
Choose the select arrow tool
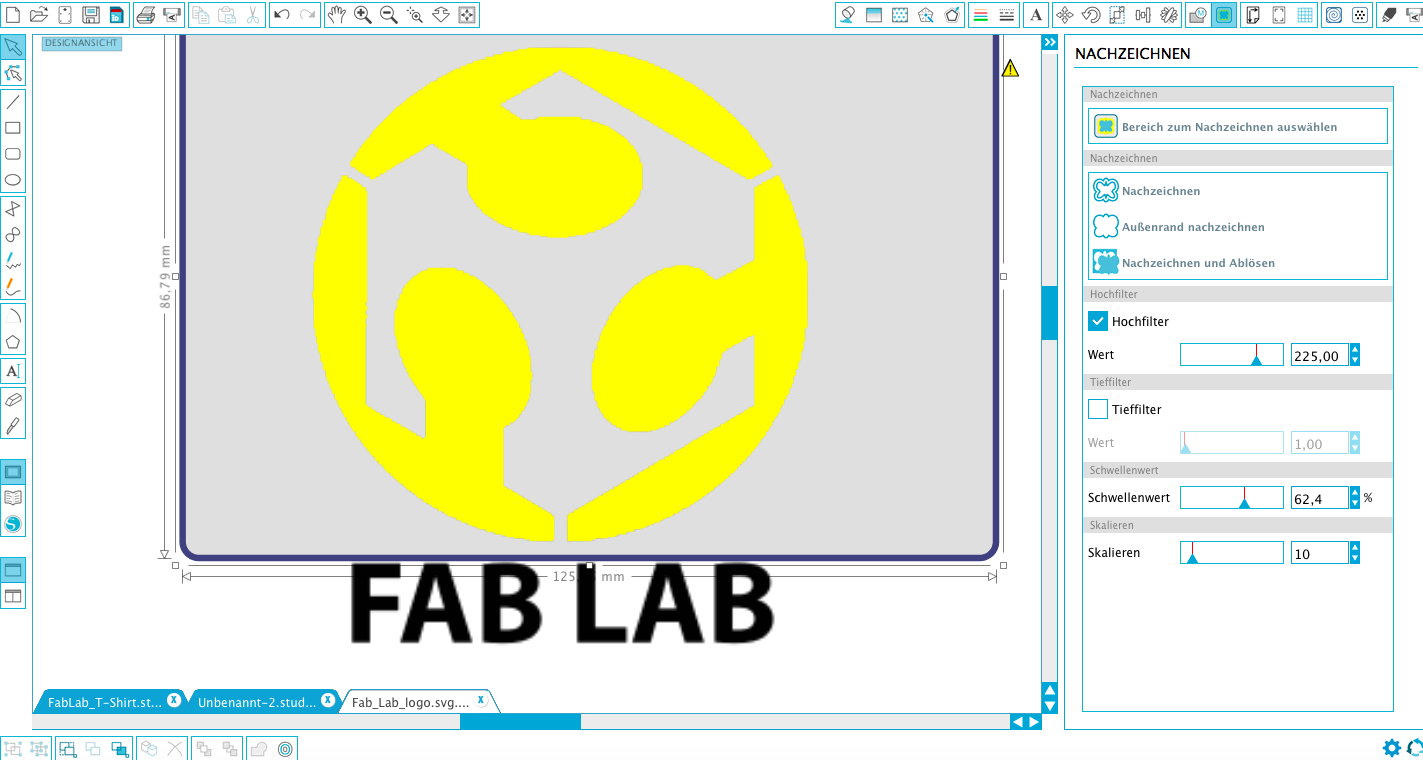13,47
